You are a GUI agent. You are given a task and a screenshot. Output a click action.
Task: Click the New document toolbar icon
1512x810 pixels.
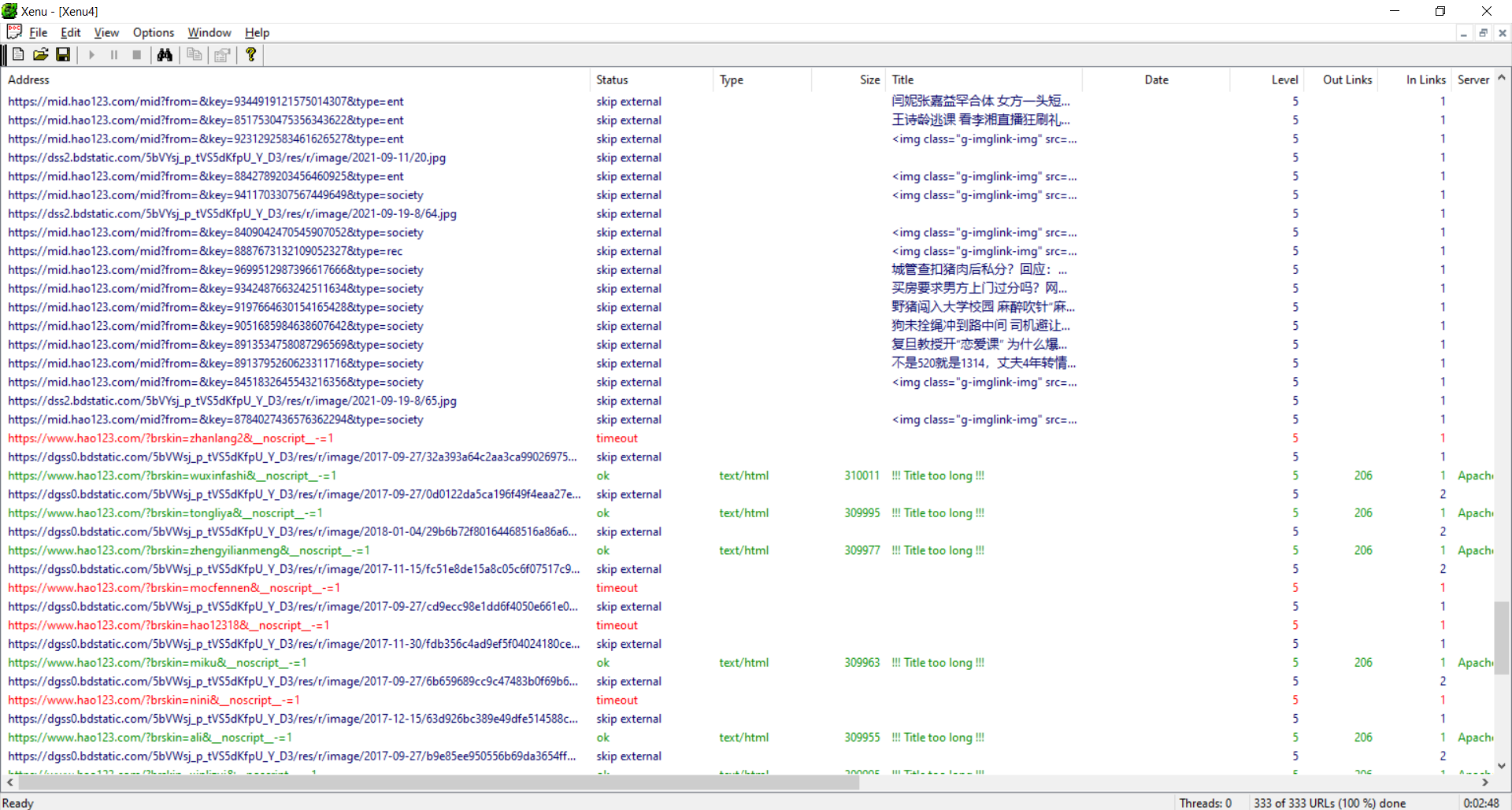point(18,55)
